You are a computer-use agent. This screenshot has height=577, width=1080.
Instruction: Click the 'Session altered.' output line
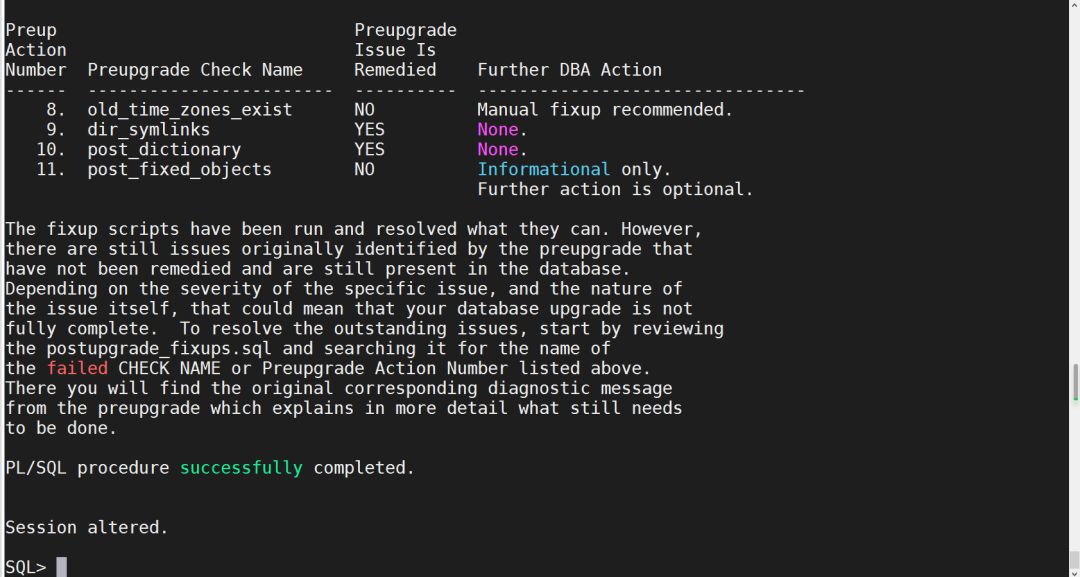tap(87, 527)
